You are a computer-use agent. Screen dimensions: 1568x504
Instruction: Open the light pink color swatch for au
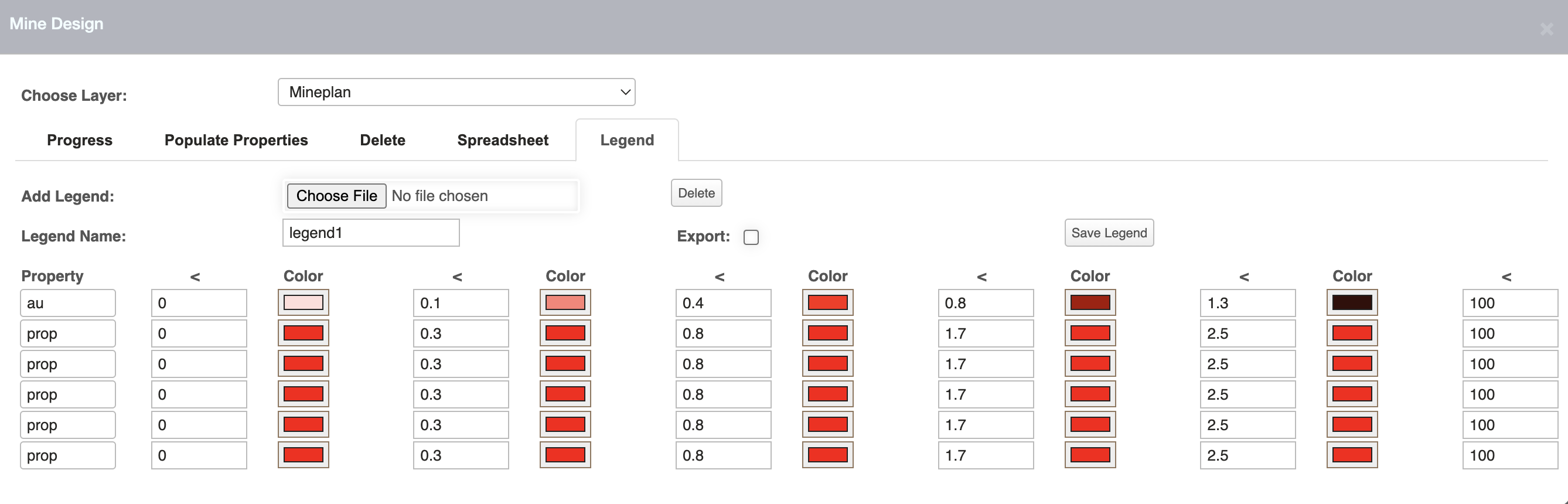[303, 302]
